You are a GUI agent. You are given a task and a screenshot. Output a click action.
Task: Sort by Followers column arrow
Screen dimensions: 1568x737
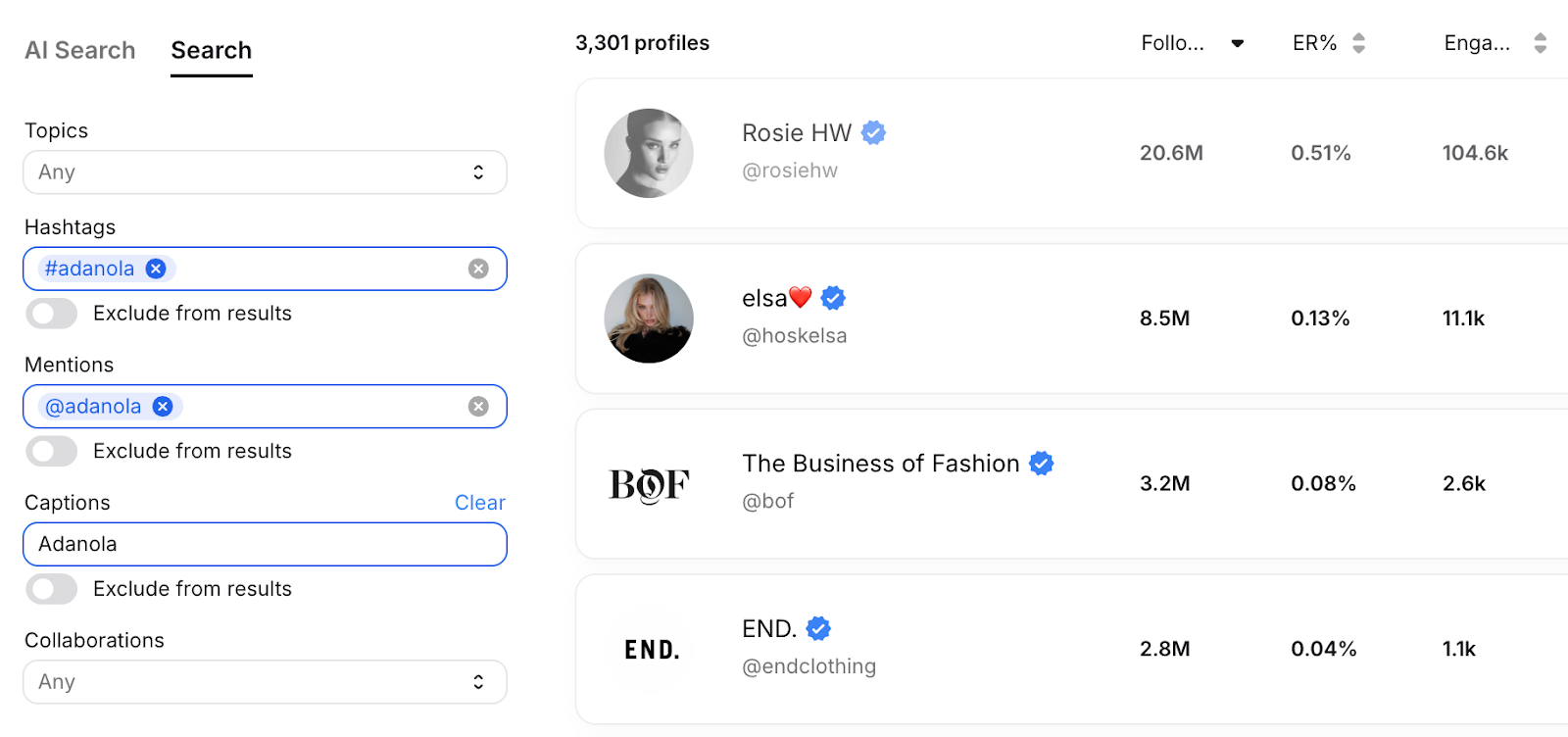tap(1238, 43)
